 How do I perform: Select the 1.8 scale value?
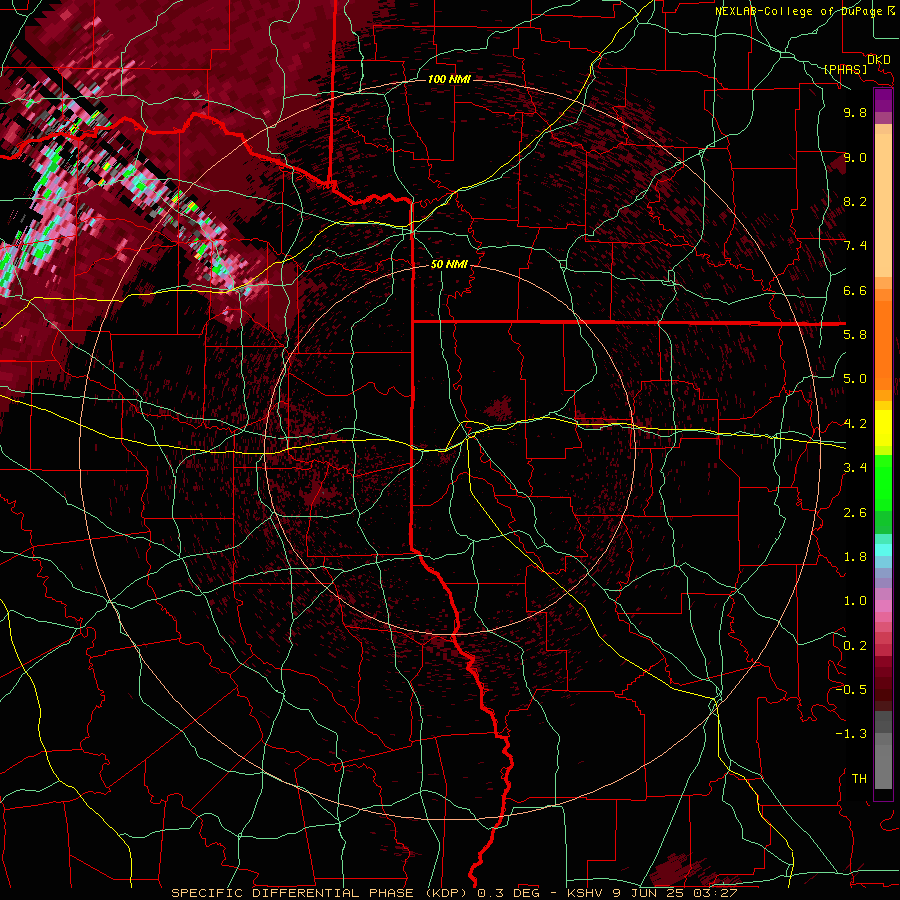click(855, 556)
